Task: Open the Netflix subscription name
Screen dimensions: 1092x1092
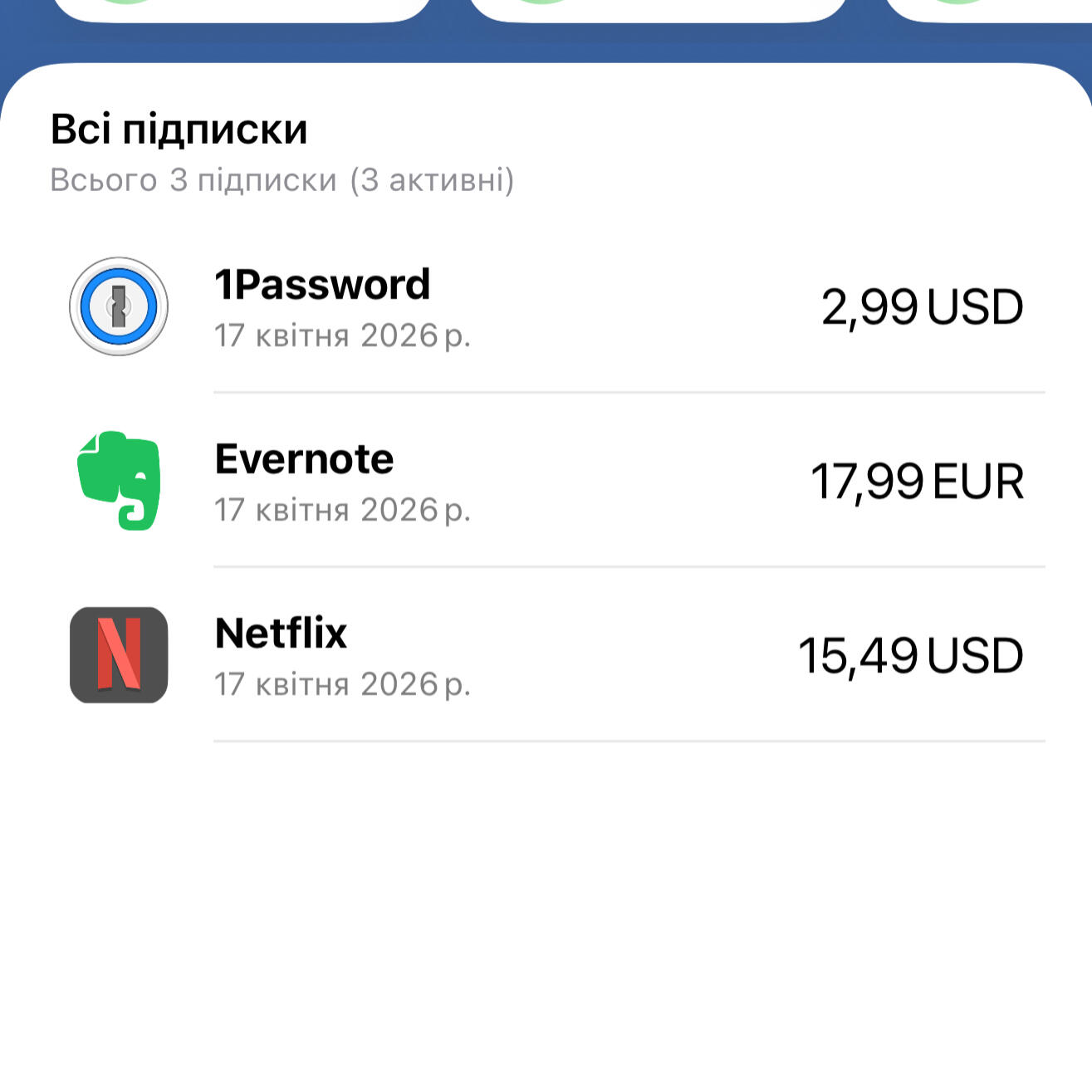Action: tap(281, 634)
